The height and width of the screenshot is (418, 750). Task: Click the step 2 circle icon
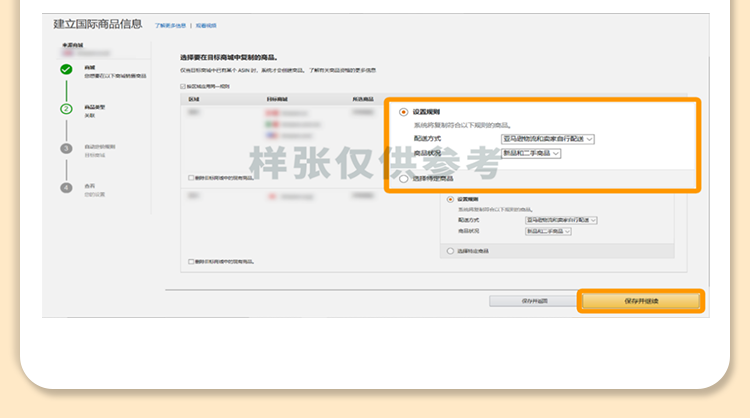(x=66, y=109)
